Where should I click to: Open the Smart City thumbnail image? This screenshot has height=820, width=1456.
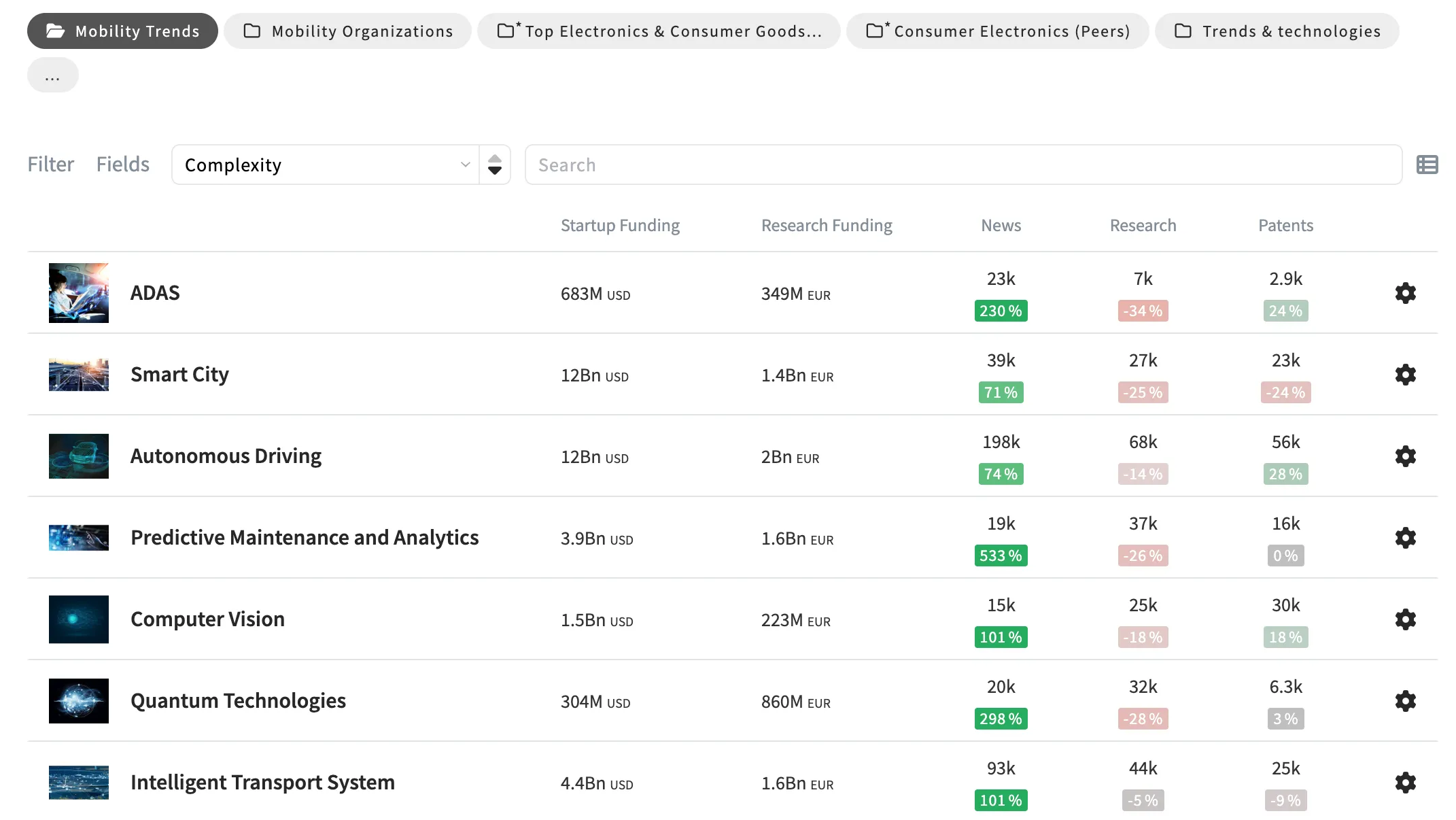tap(79, 375)
